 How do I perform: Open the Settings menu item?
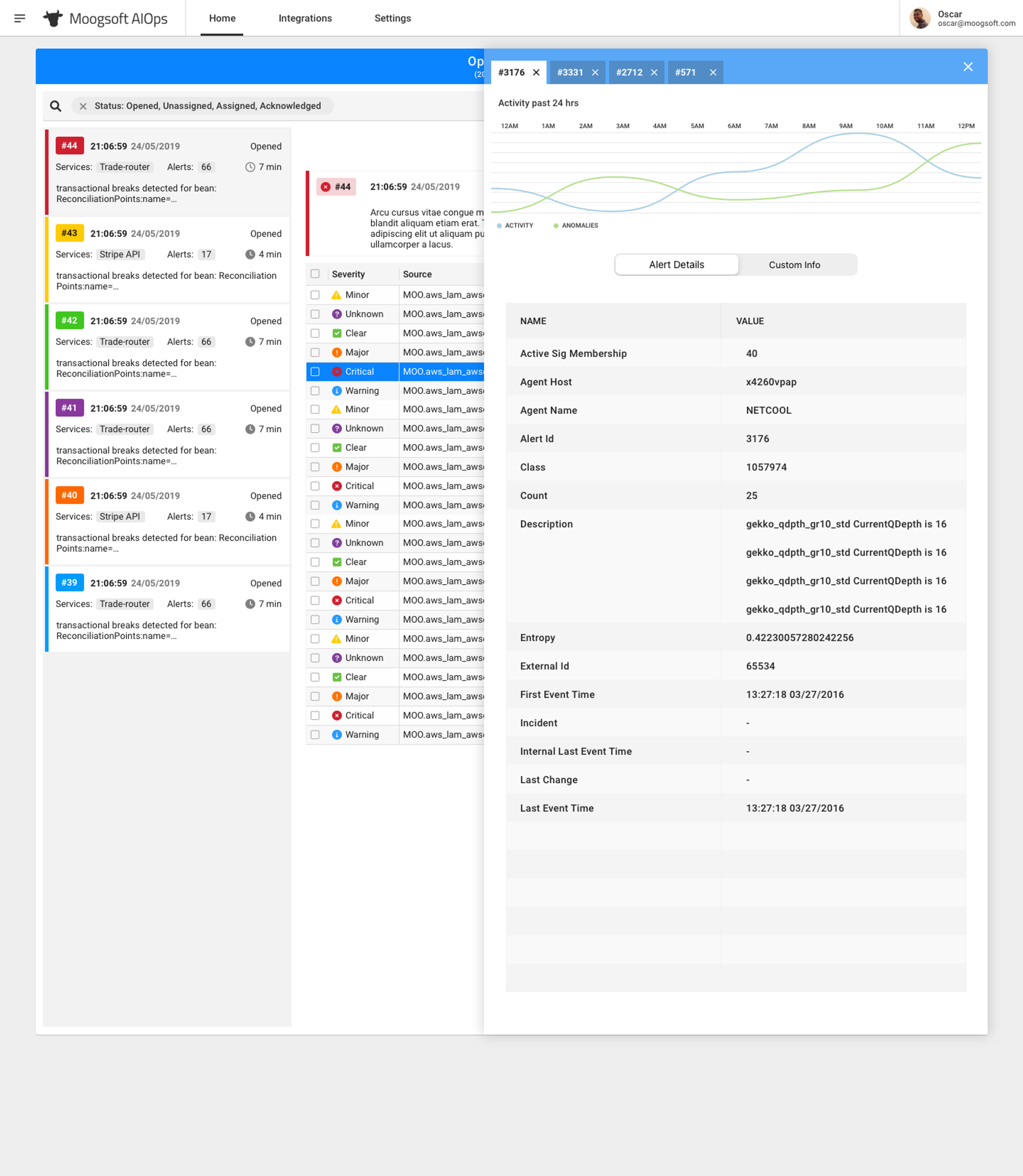point(393,18)
